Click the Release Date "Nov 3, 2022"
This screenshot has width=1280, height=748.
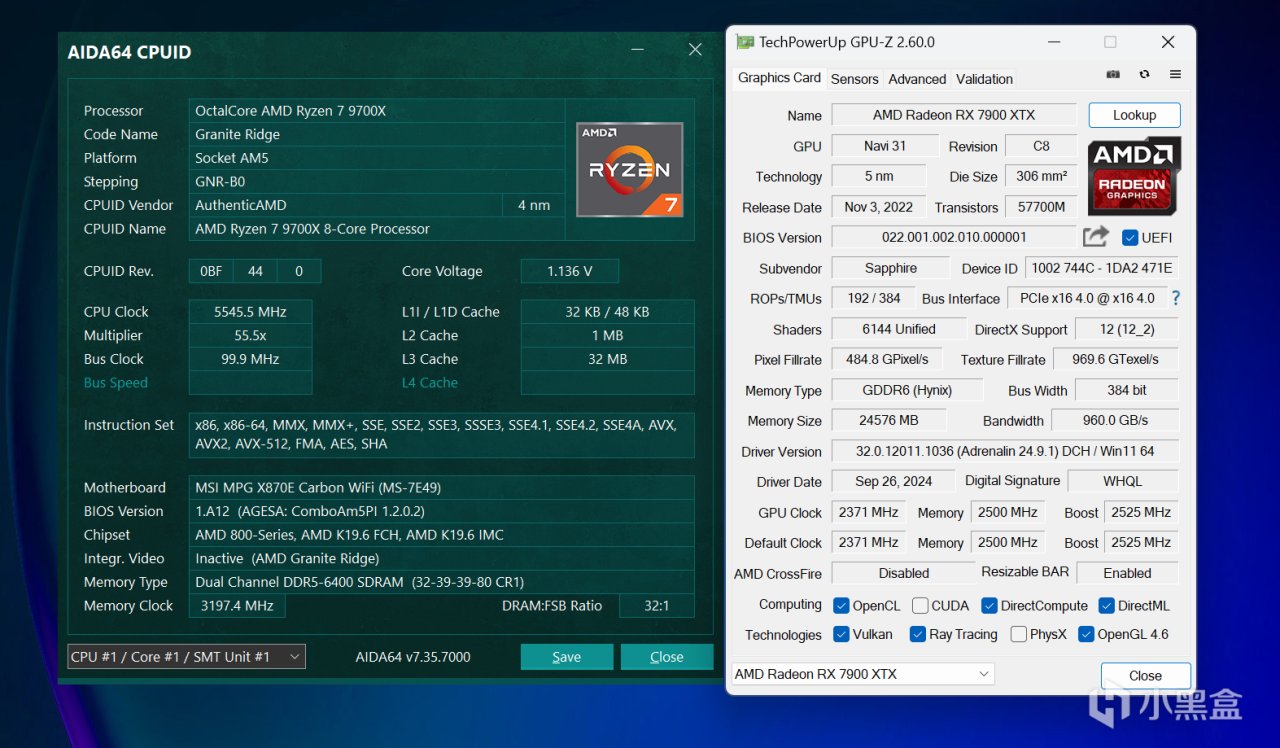click(x=879, y=207)
